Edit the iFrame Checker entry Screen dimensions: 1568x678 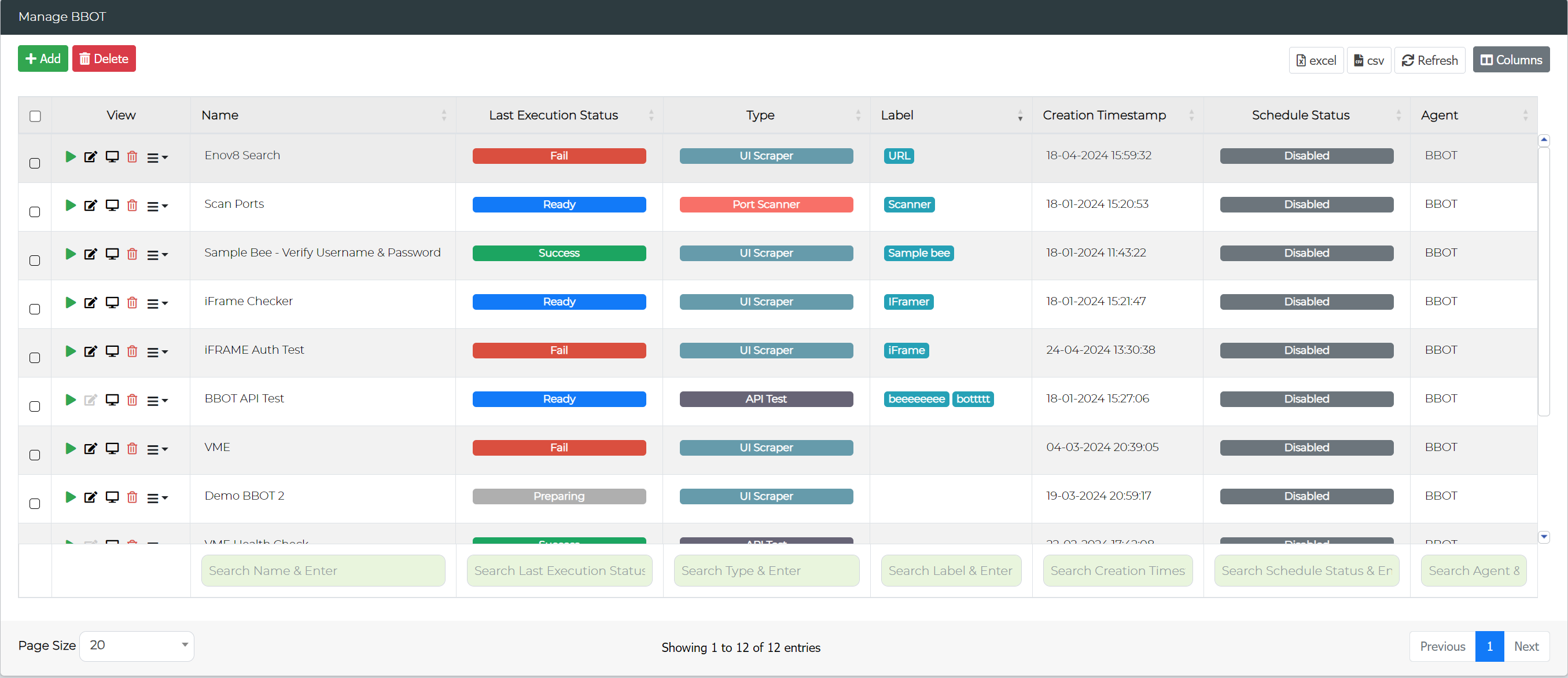tap(91, 303)
